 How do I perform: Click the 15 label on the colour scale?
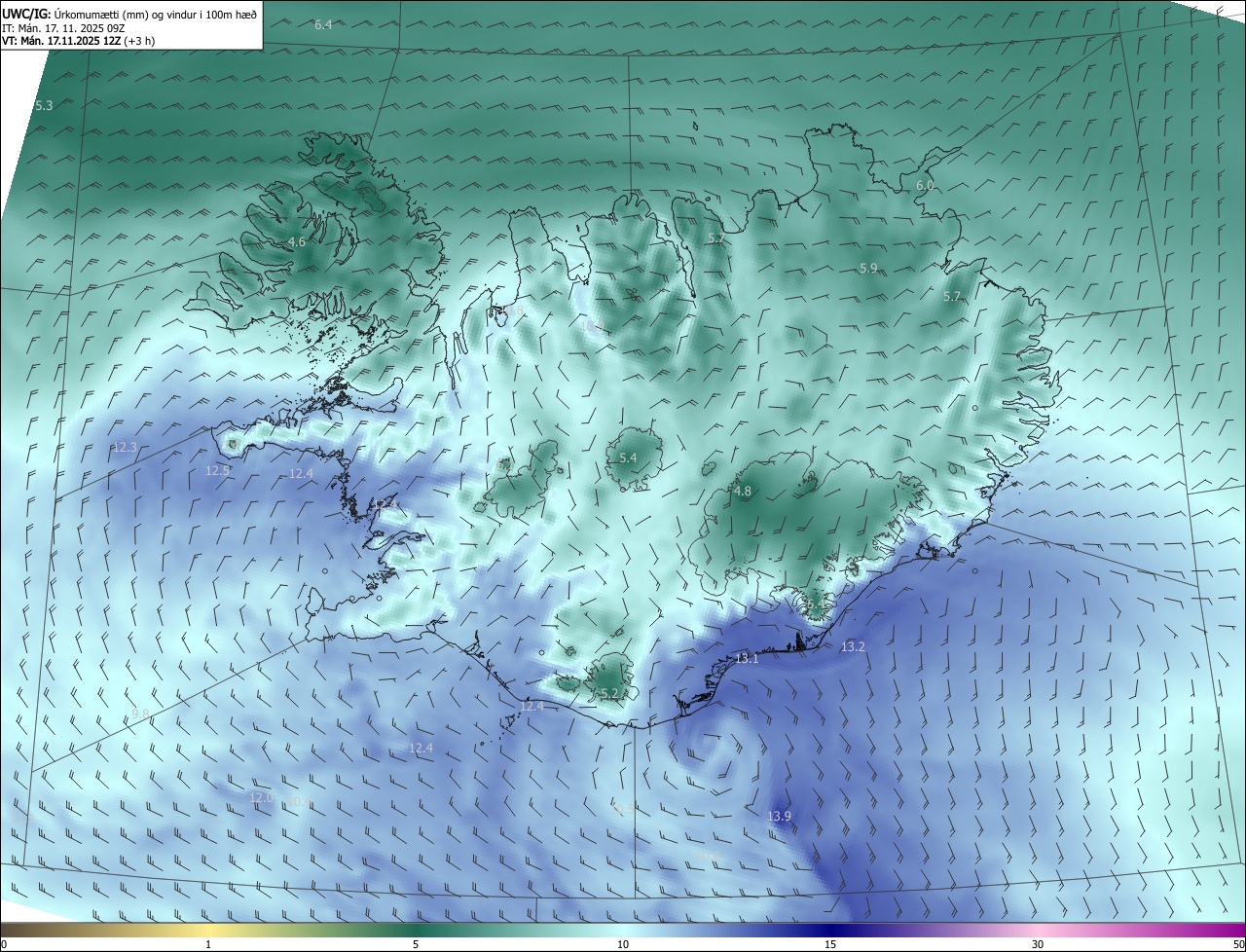pos(830,944)
